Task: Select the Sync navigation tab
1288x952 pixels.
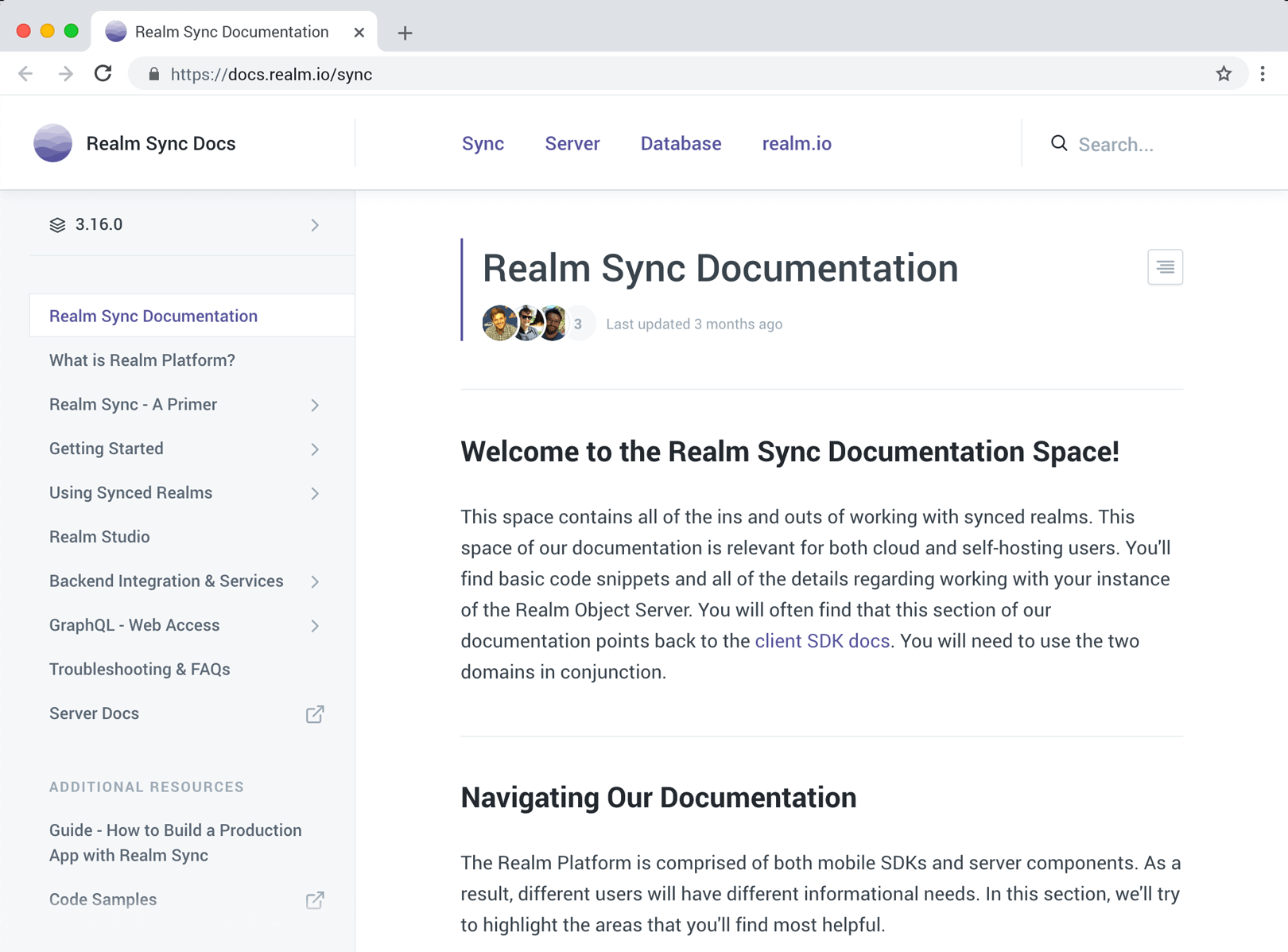Action: 483,143
